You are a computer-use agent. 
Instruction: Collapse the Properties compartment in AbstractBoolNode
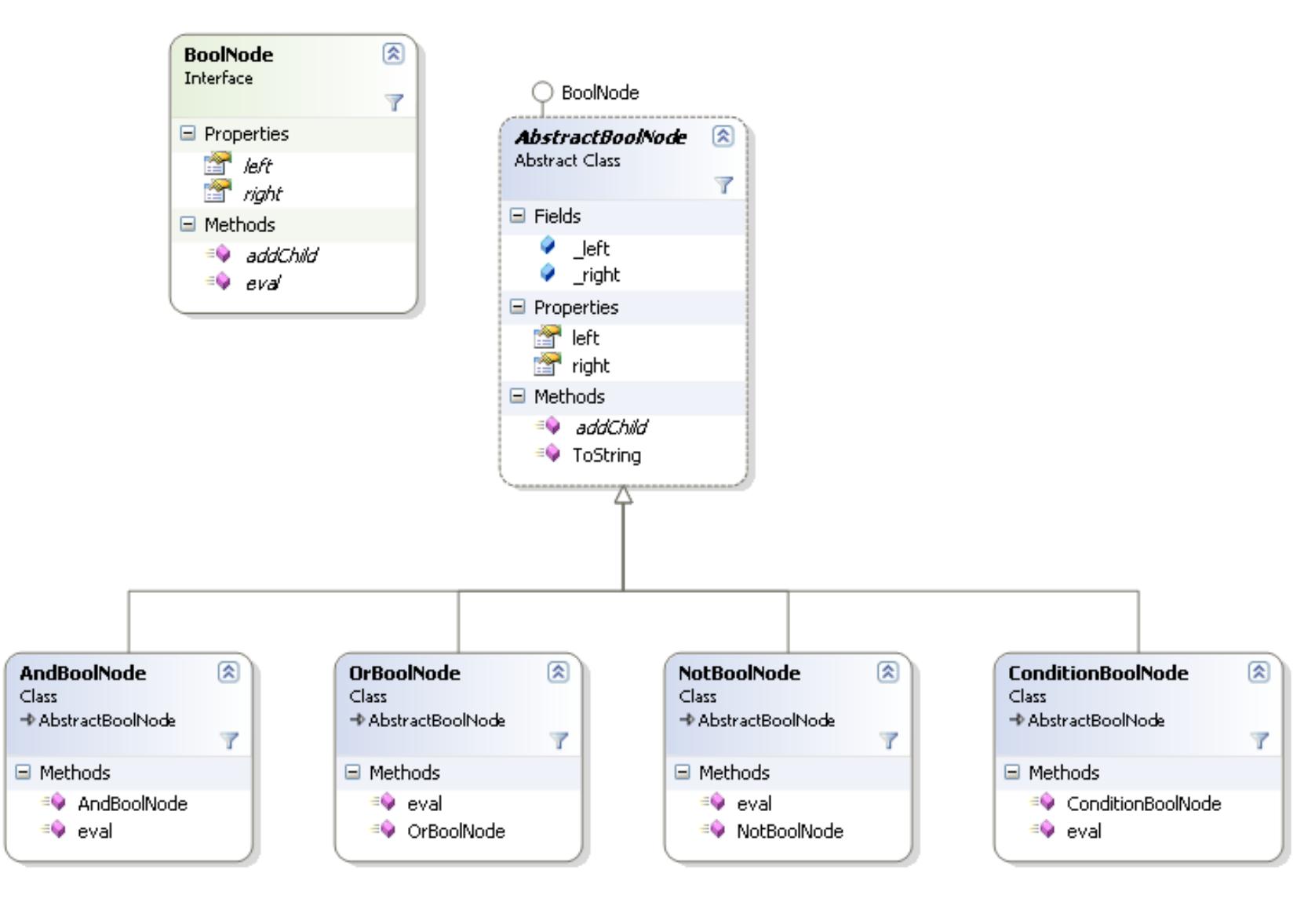click(517, 307)
